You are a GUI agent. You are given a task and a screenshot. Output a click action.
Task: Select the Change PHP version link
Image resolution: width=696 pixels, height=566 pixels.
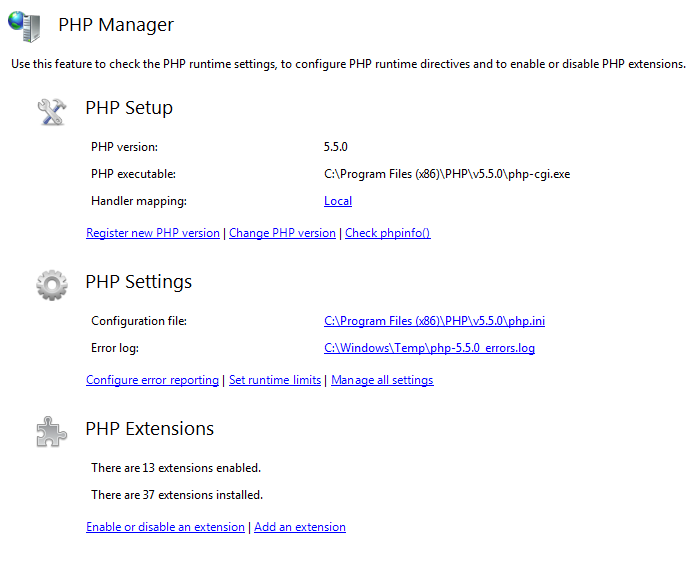click(282, 233)
